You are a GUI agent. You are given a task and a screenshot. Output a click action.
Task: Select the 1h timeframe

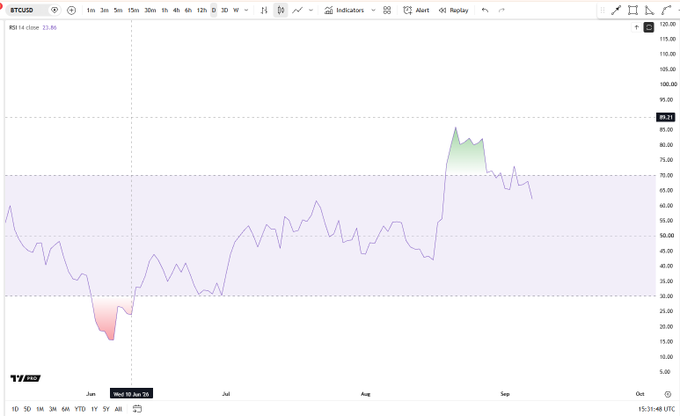[165, 10]
